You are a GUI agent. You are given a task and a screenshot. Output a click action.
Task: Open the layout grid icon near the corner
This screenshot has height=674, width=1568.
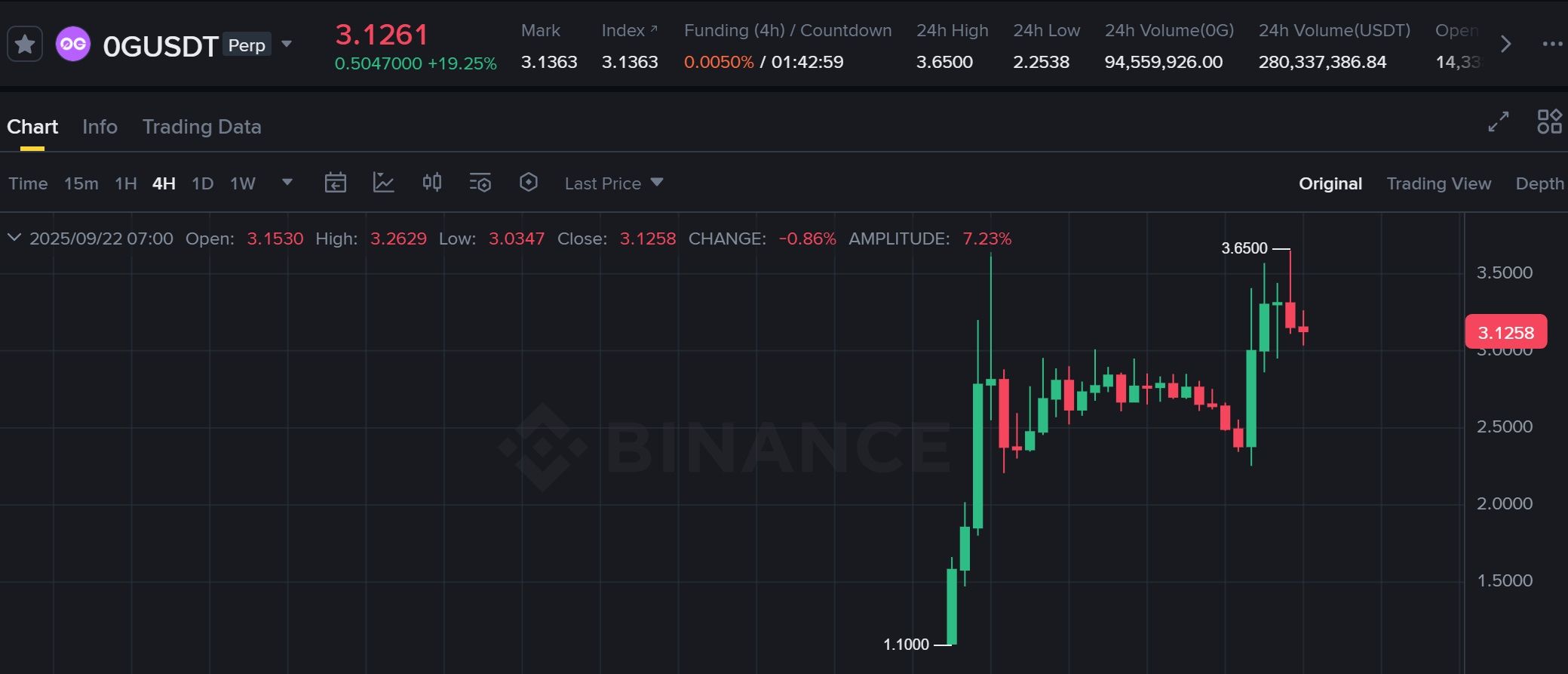1549,122
